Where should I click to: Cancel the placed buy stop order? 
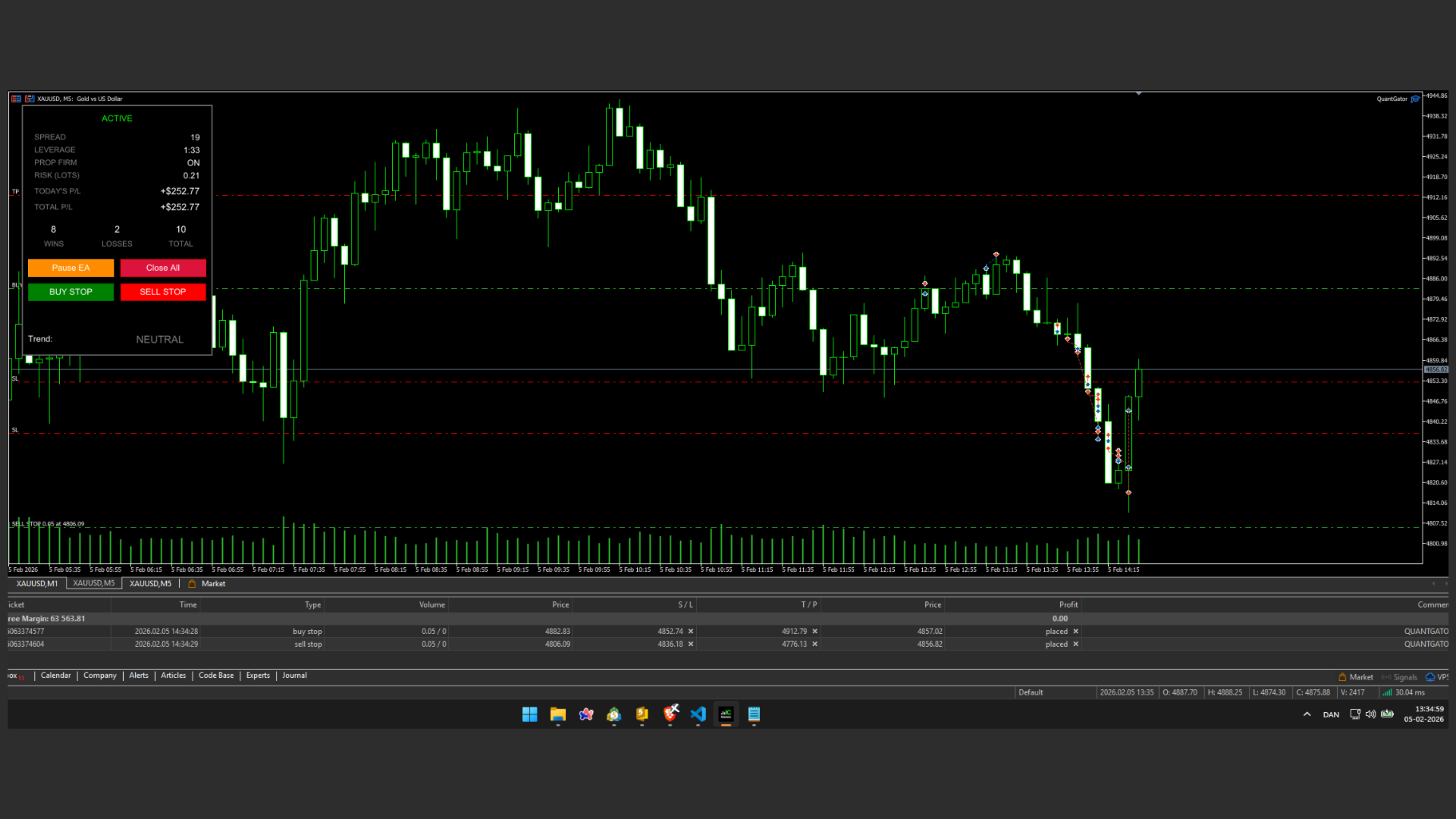click(x=1075, y=632)
